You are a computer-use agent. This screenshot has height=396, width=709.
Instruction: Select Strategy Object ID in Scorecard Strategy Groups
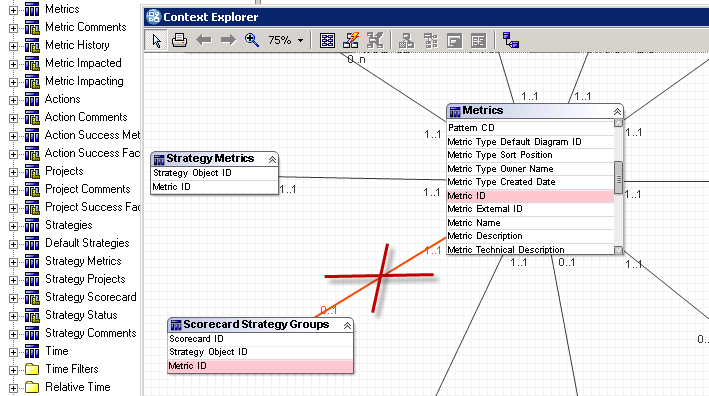(260, 352)
